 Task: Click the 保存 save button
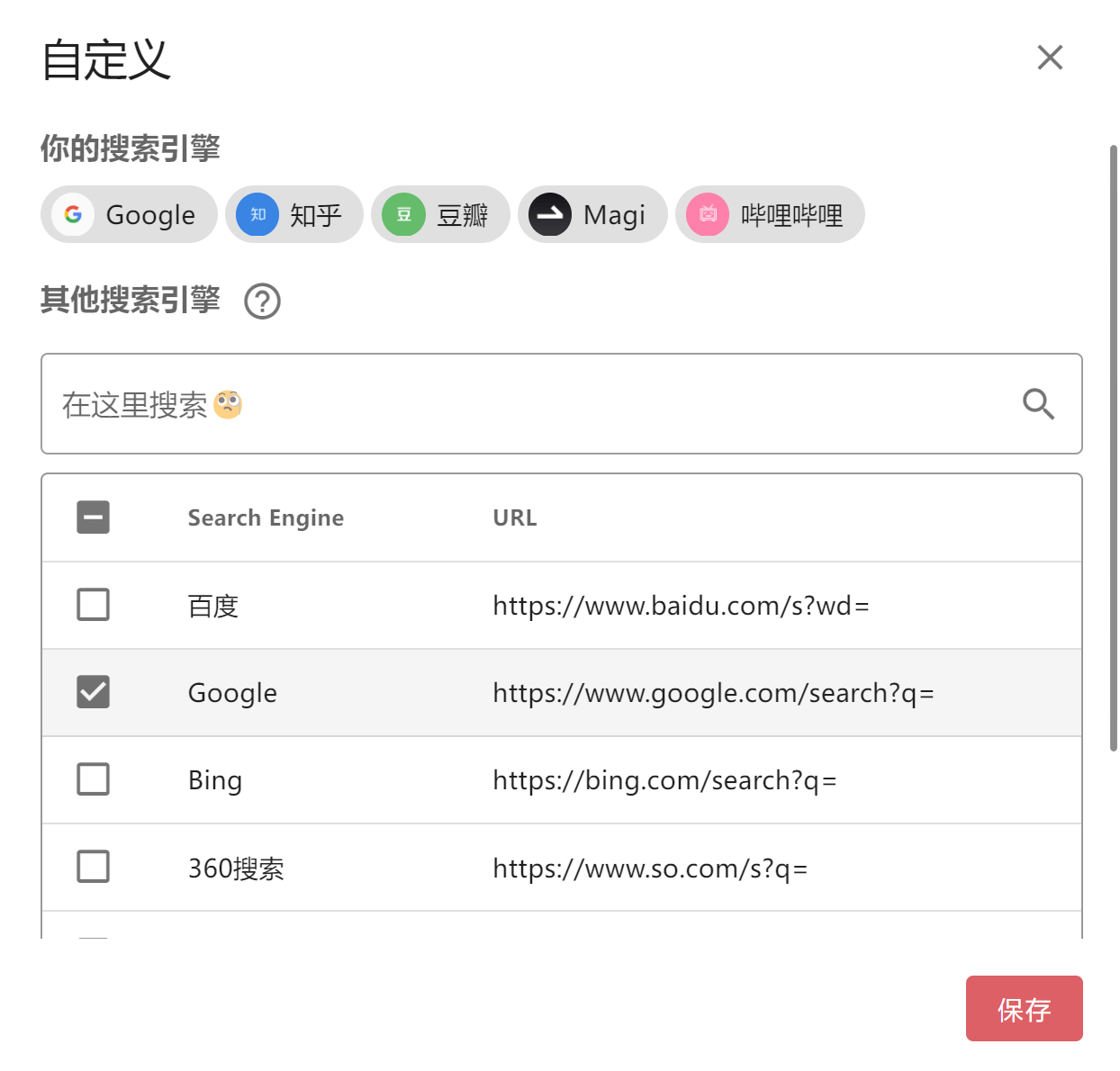point(1025,1009)
